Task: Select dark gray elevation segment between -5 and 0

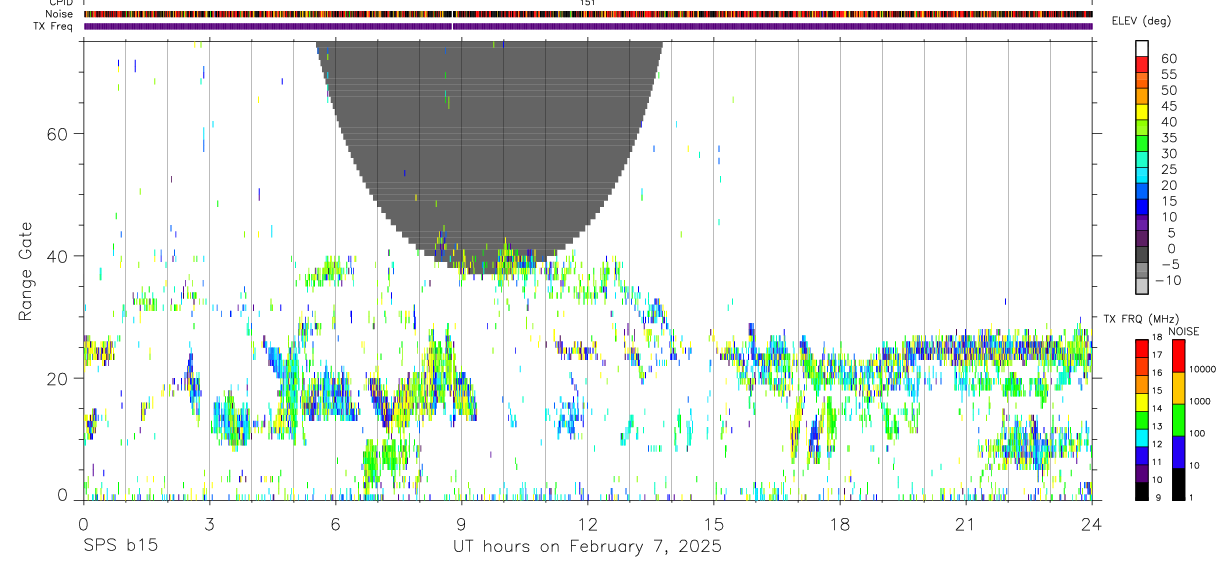Action: (1142, 256)
